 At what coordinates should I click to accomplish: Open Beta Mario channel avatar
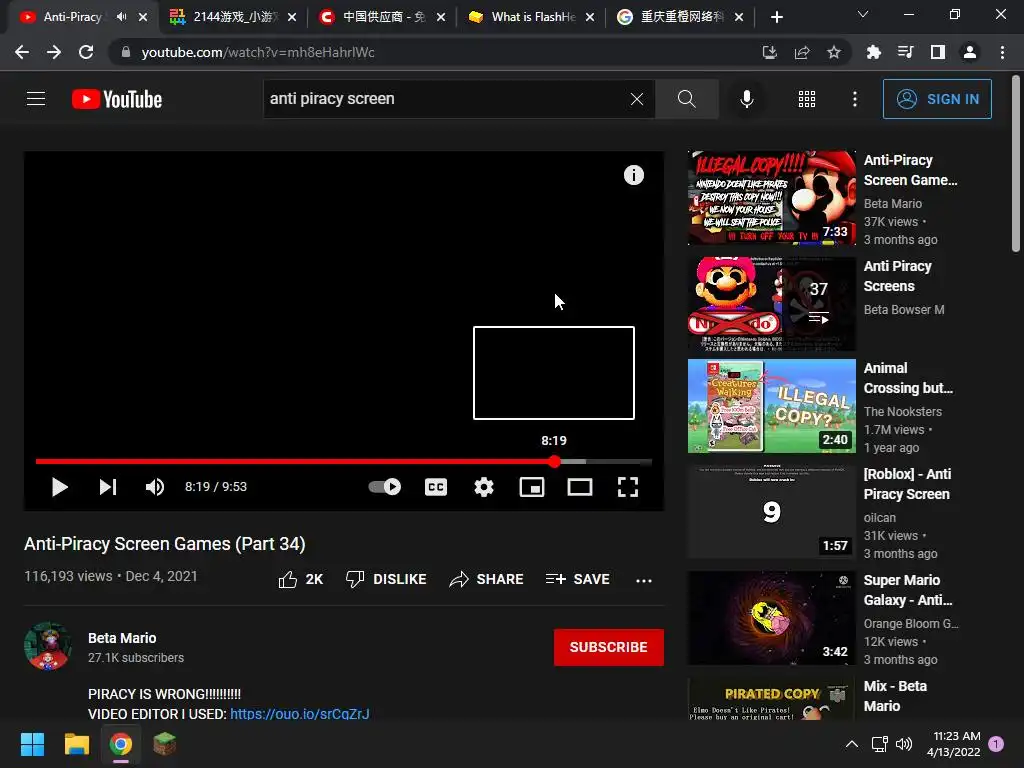point(48,647)
